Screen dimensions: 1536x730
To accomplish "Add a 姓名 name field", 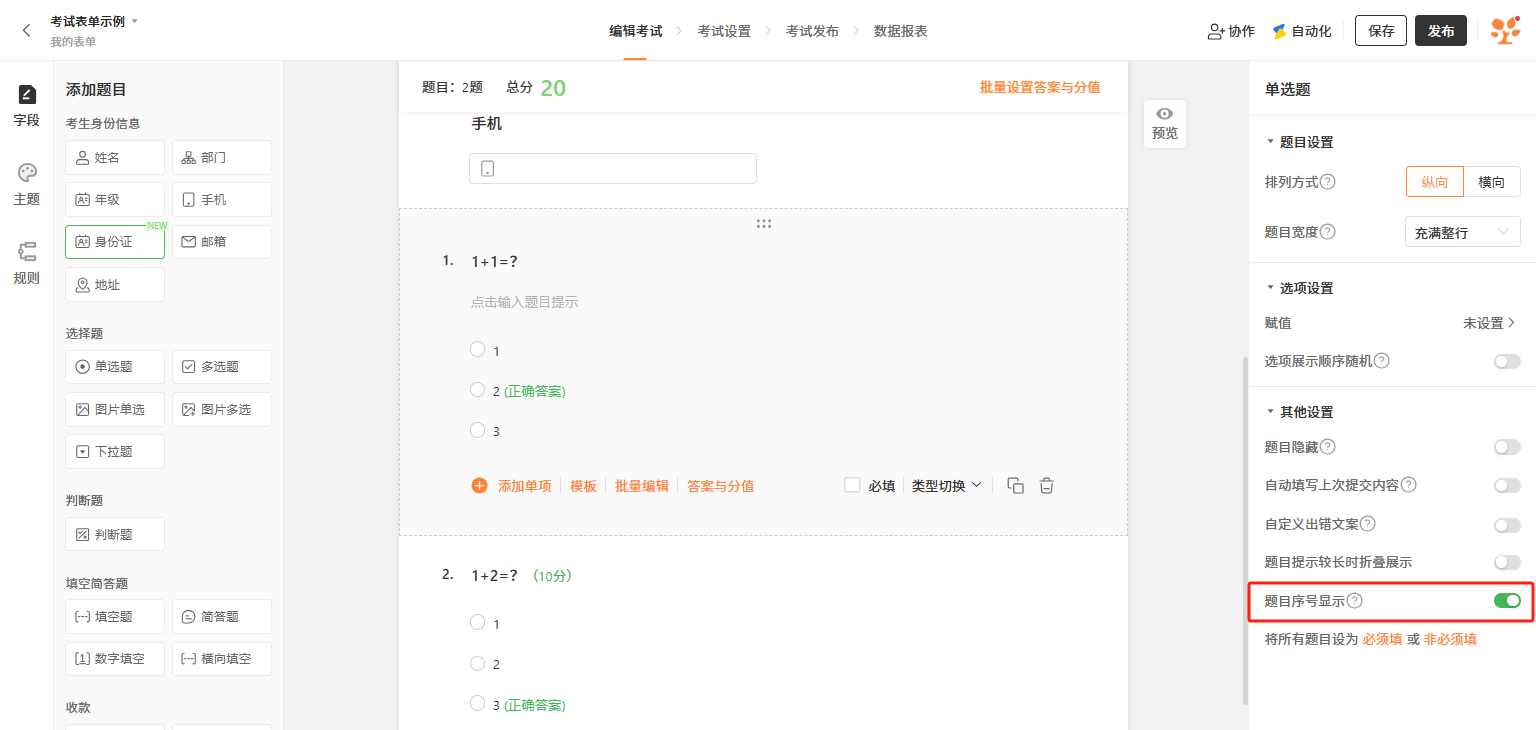I will (x=115, y=158).
